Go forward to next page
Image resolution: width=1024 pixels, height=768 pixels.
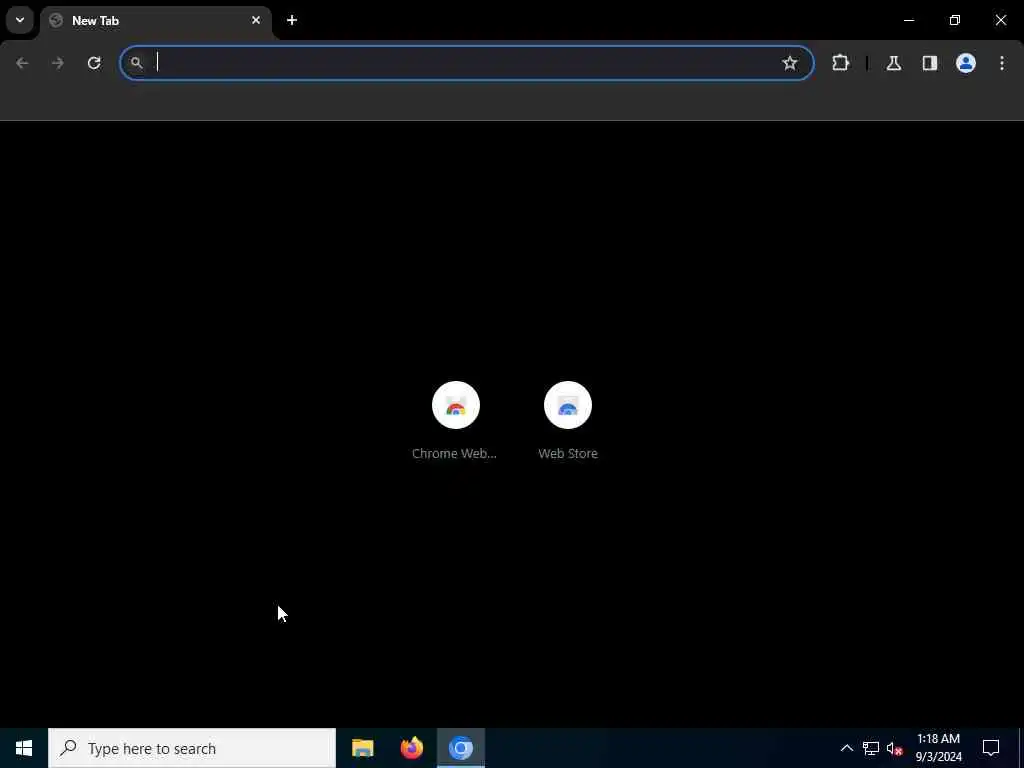pyautogui.click(x=58, y=63)
